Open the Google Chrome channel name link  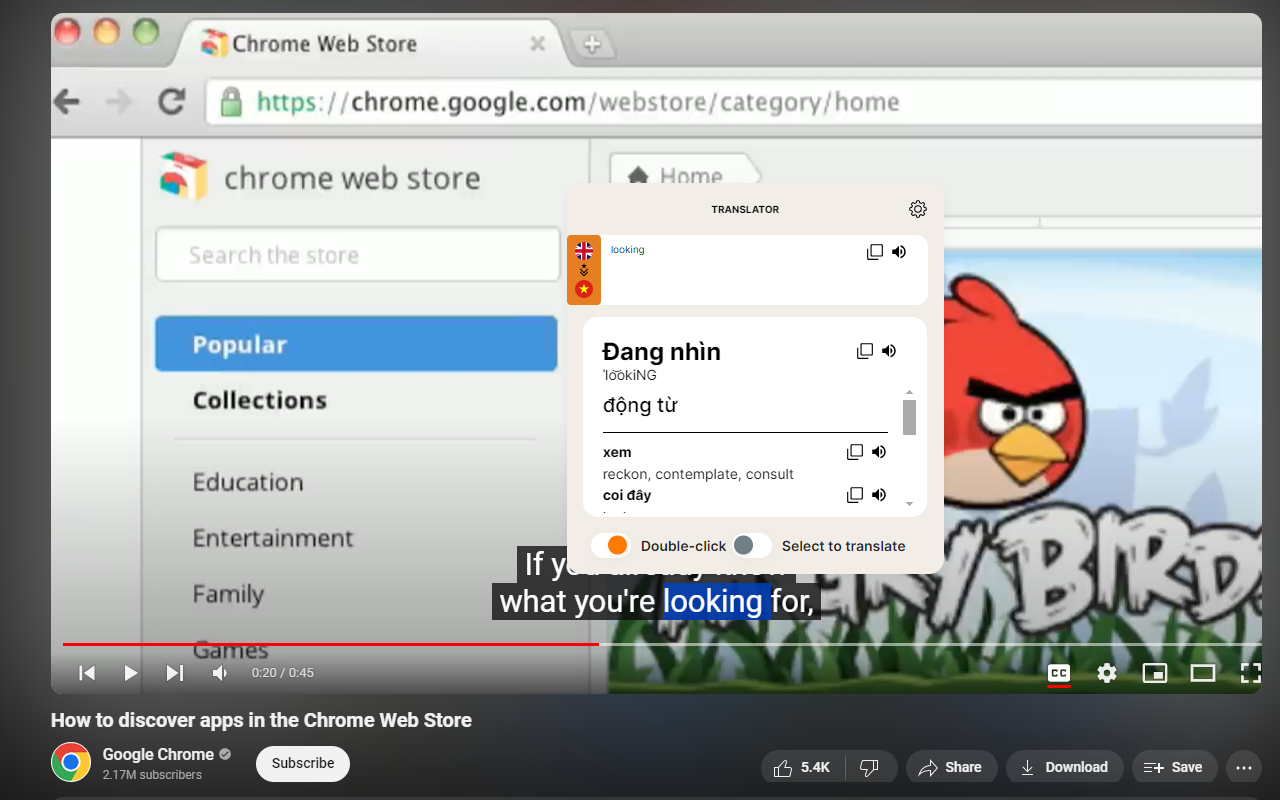click(x=158, y=754)
